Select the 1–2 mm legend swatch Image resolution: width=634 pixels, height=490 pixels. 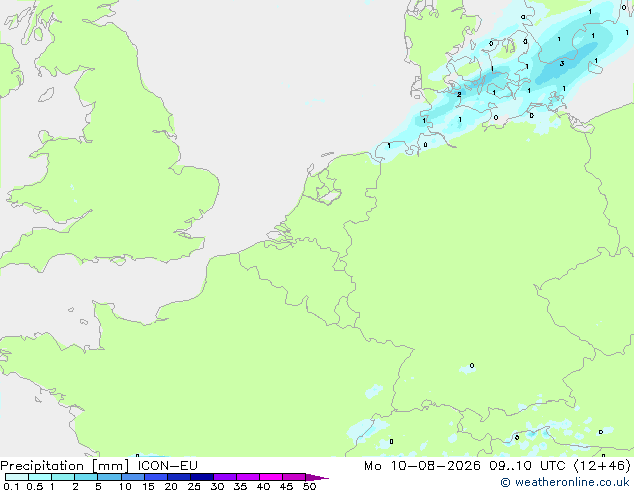pos(63,477)
